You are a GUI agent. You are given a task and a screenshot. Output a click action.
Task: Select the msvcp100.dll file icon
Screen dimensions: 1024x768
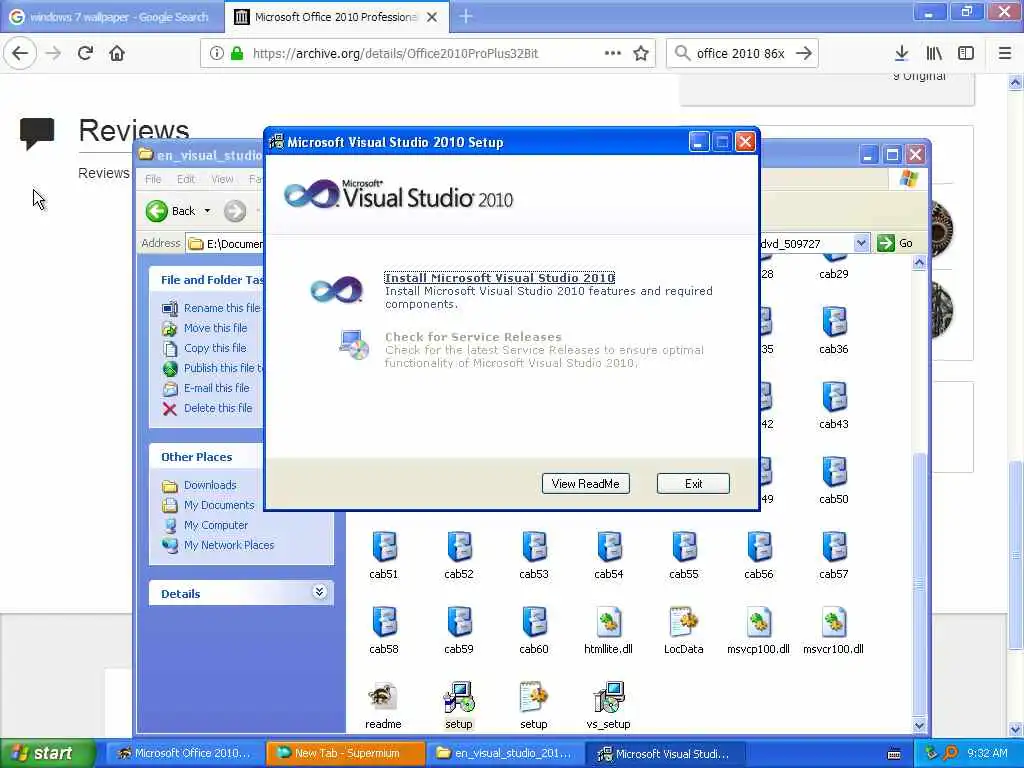click(759, 622)
